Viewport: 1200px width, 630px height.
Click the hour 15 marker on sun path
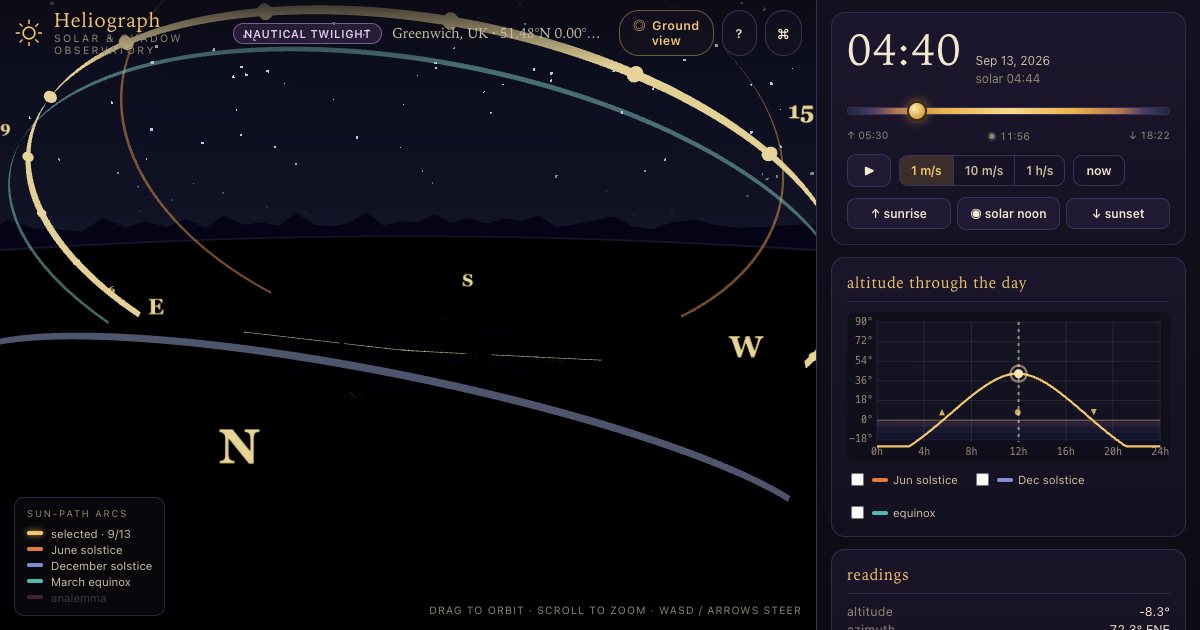(x=801, y=114)
